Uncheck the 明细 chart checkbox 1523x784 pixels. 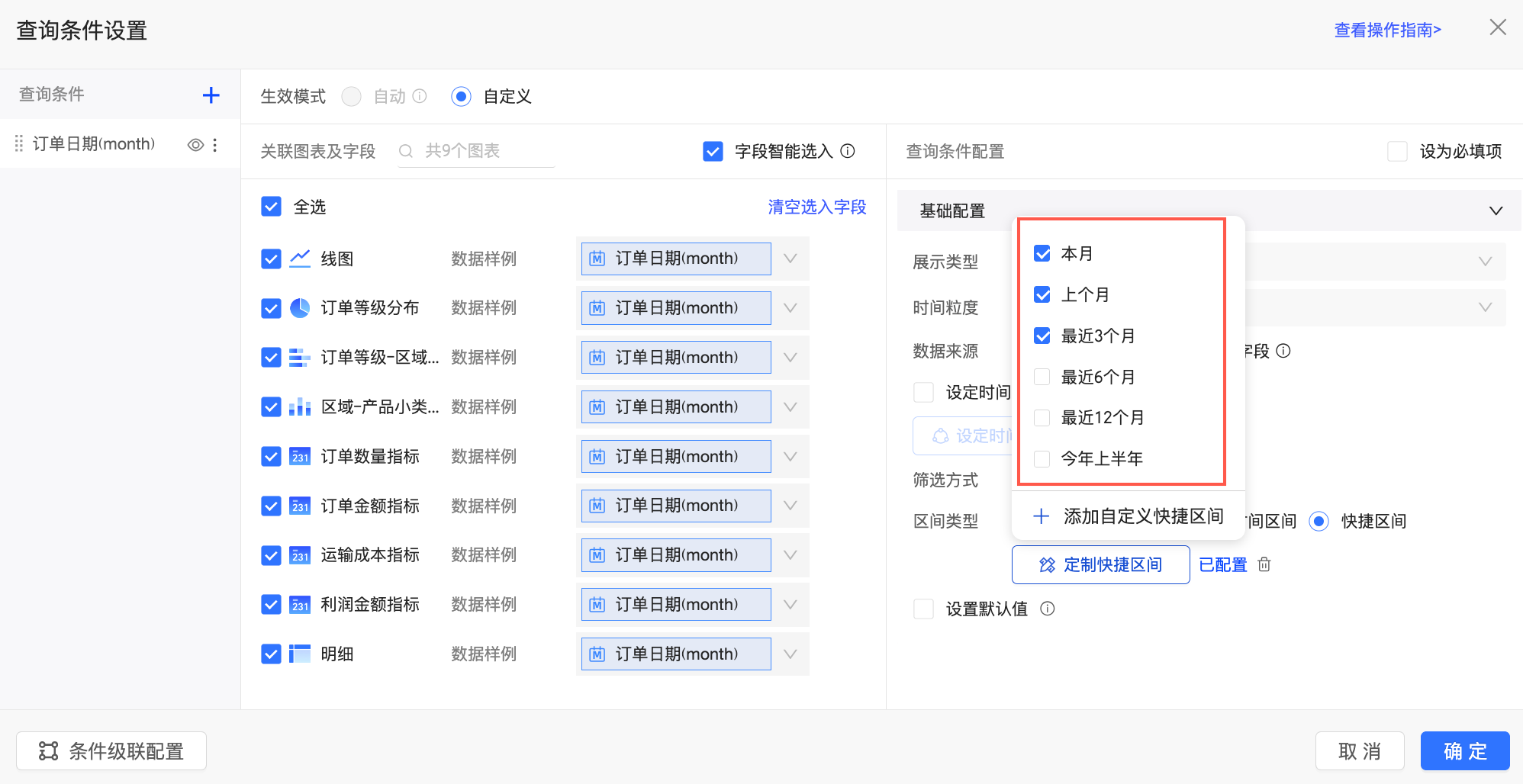click(271, 654)
